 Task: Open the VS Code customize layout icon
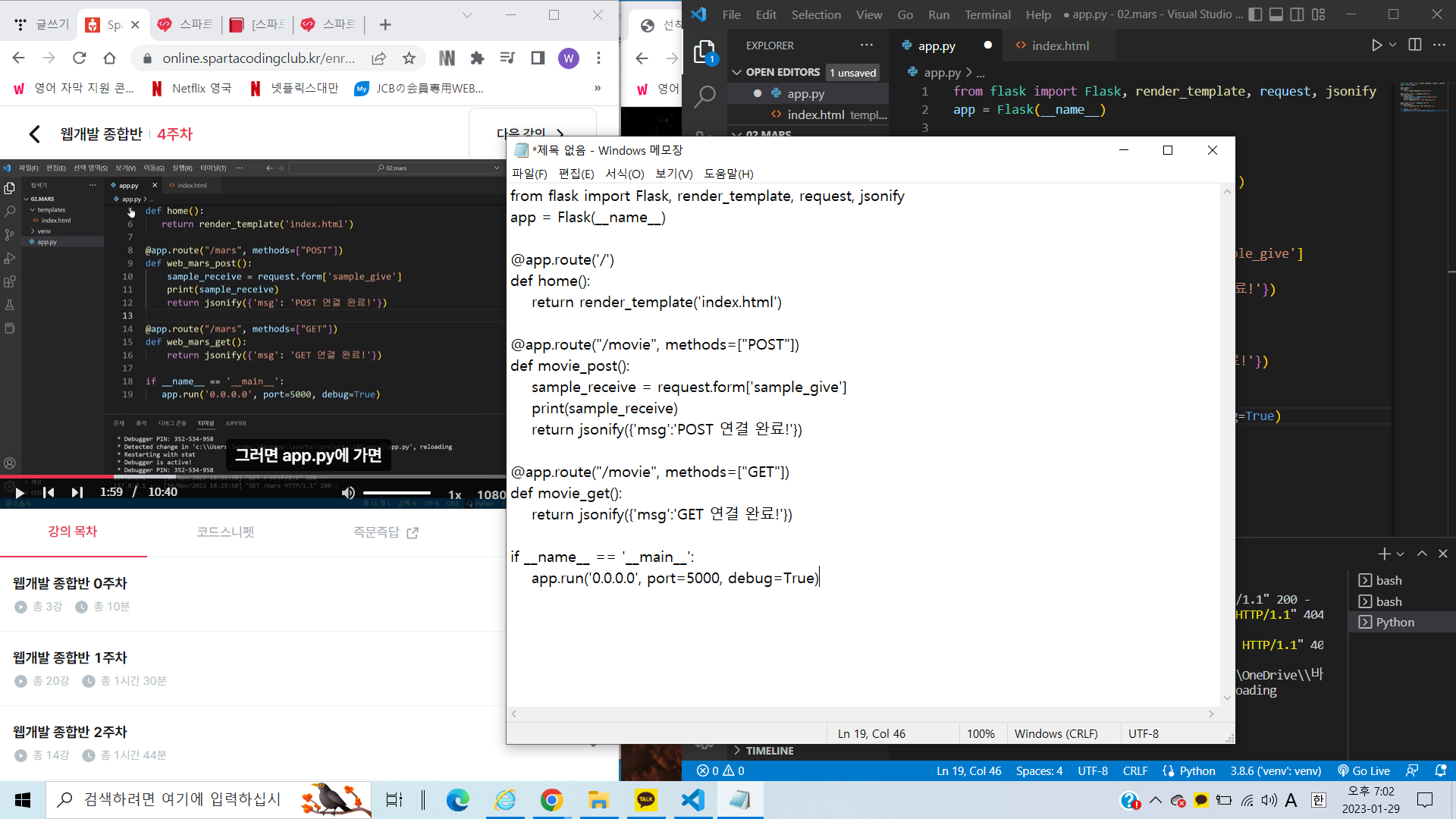click(1319, 14)
